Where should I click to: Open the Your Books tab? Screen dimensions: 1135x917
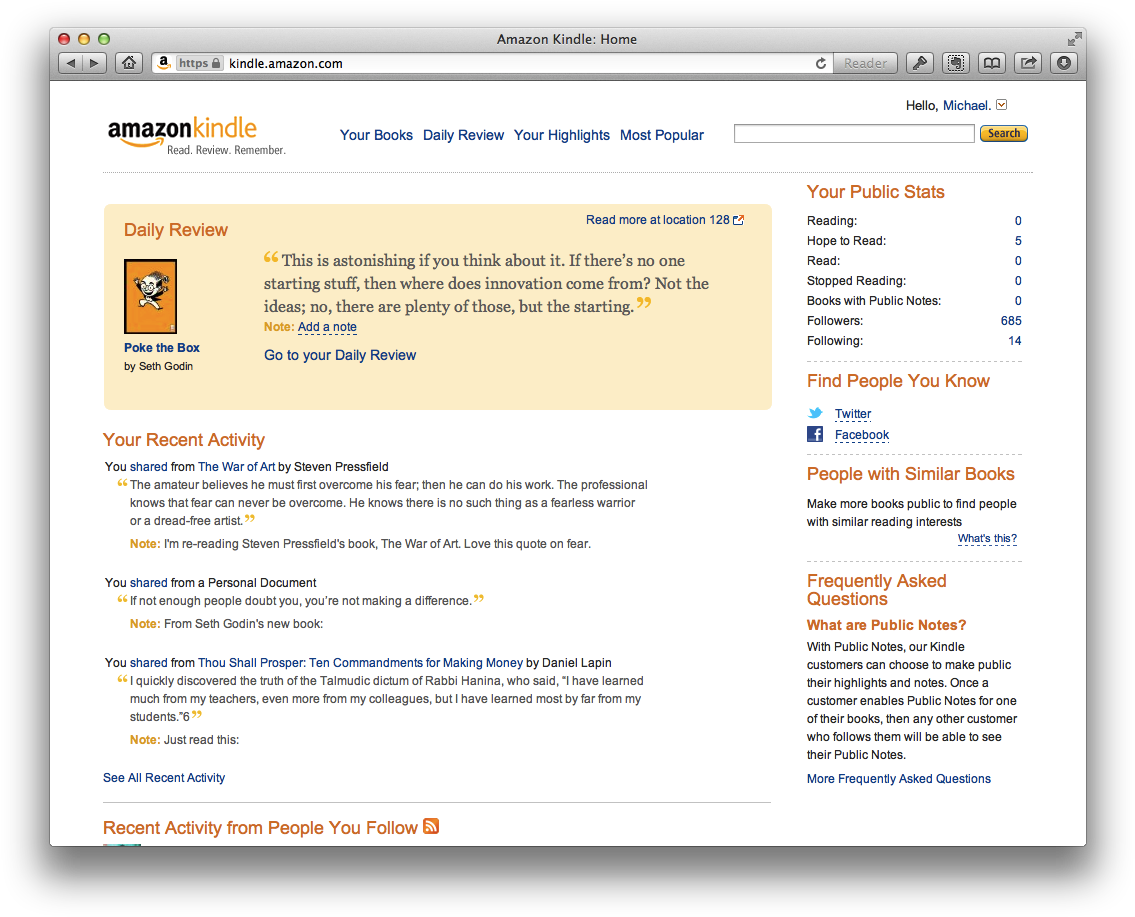click(x=376, y=135)
